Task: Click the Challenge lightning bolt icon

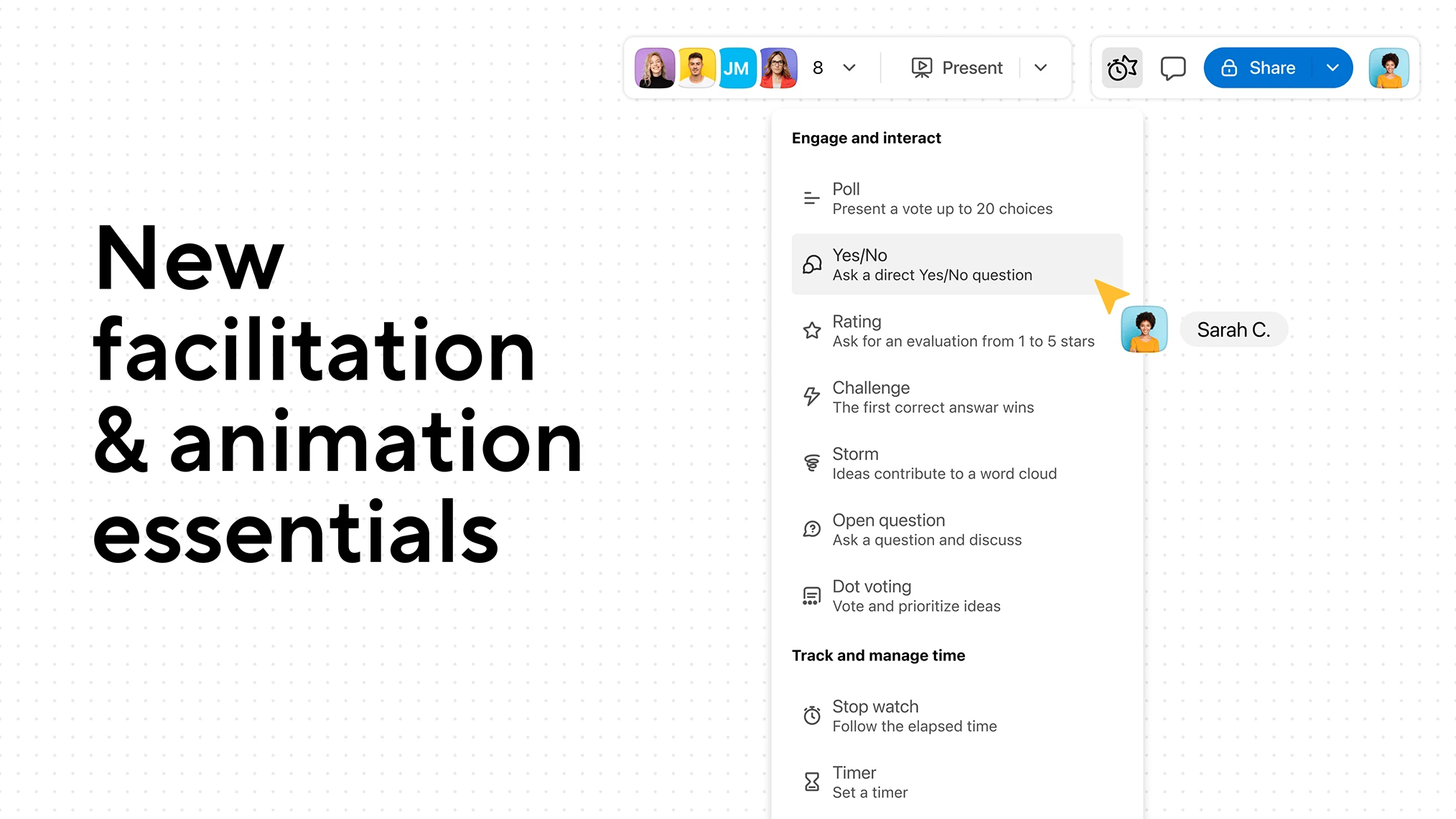Action: tap(812, 397)
